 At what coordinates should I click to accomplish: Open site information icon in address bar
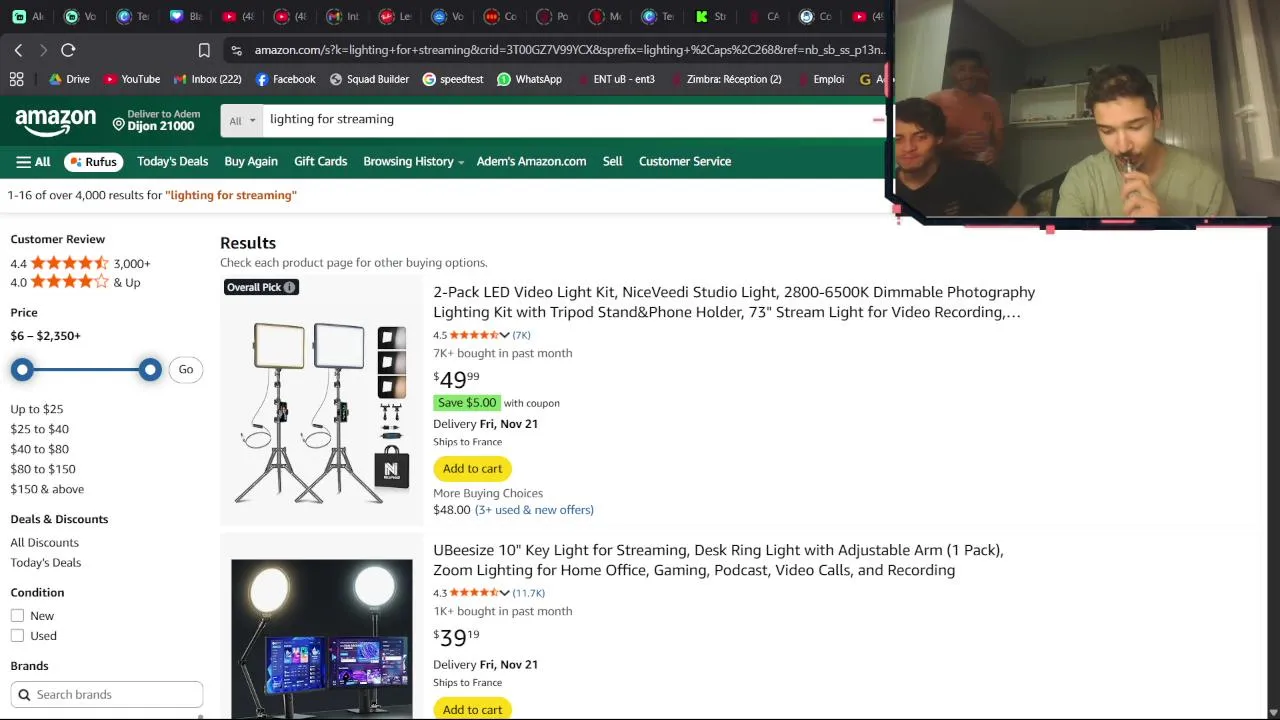pyautogui.click(x=235, y=50)
